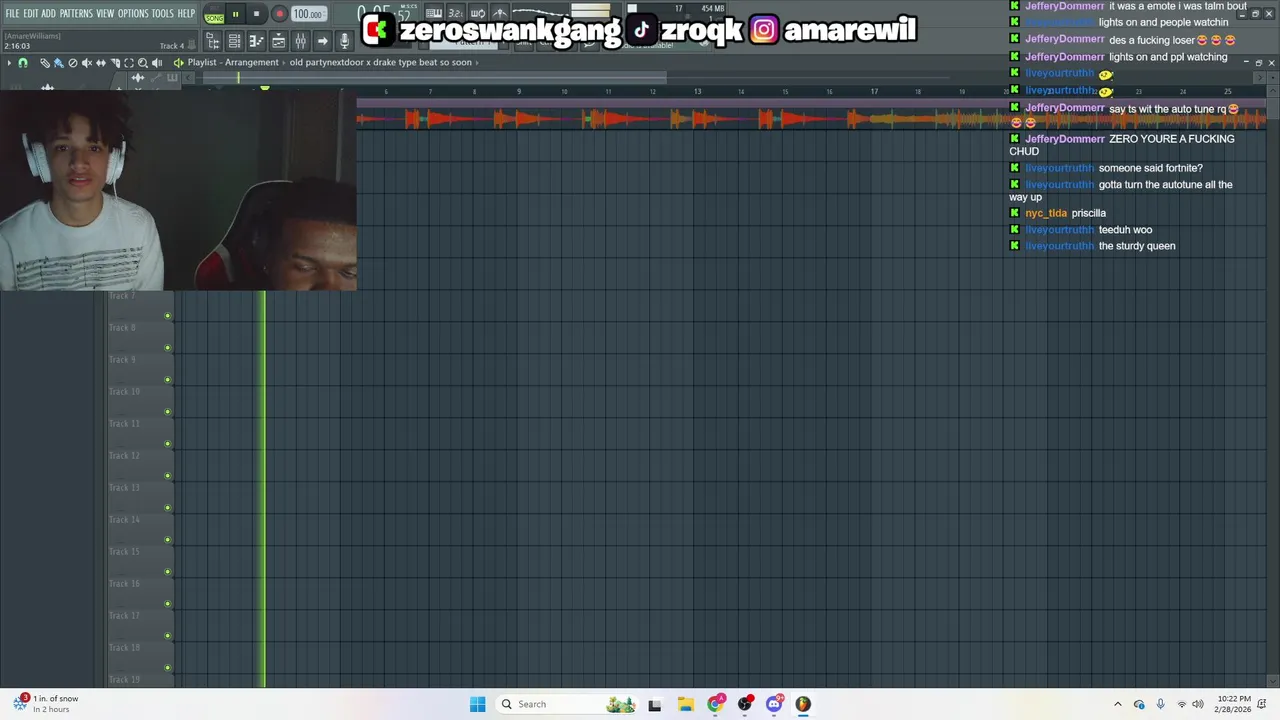Toggle the PAT/SONG mode switch
The height and width of the screenshot is (720, 1280).
click(x=214, y=14)
